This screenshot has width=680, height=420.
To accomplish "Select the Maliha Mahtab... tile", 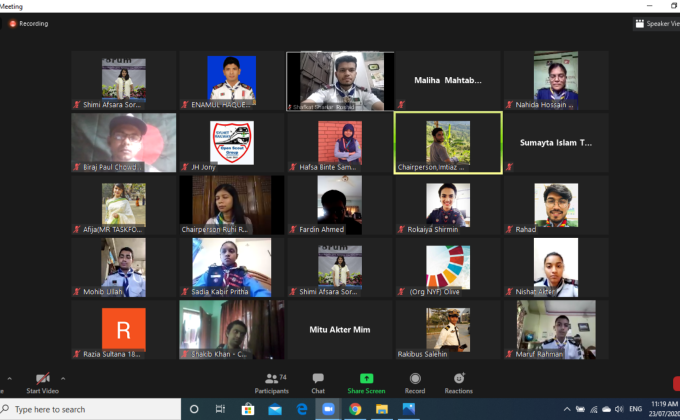I will (x=448, y=80).
